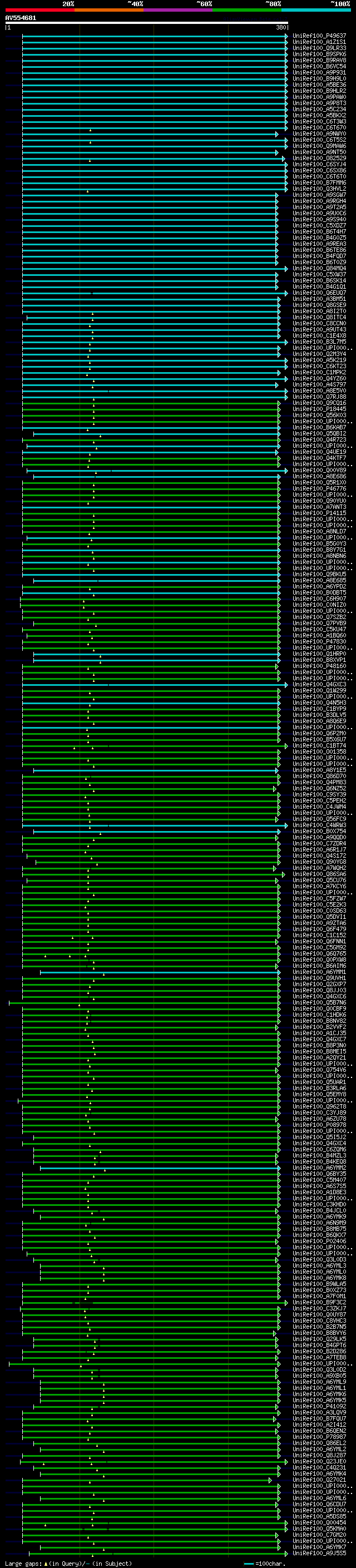The image size is (356, 1568).
Task: Pick the hit UniRef100_Q6EUQ7
Action: click(319, 293)
